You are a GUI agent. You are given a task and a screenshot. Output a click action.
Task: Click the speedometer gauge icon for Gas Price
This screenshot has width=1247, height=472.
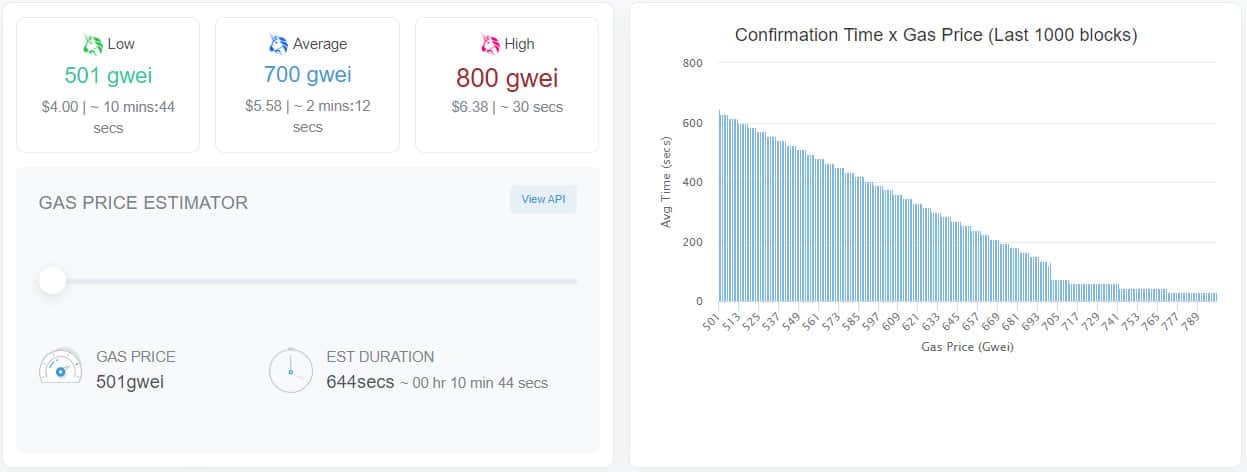60,367
